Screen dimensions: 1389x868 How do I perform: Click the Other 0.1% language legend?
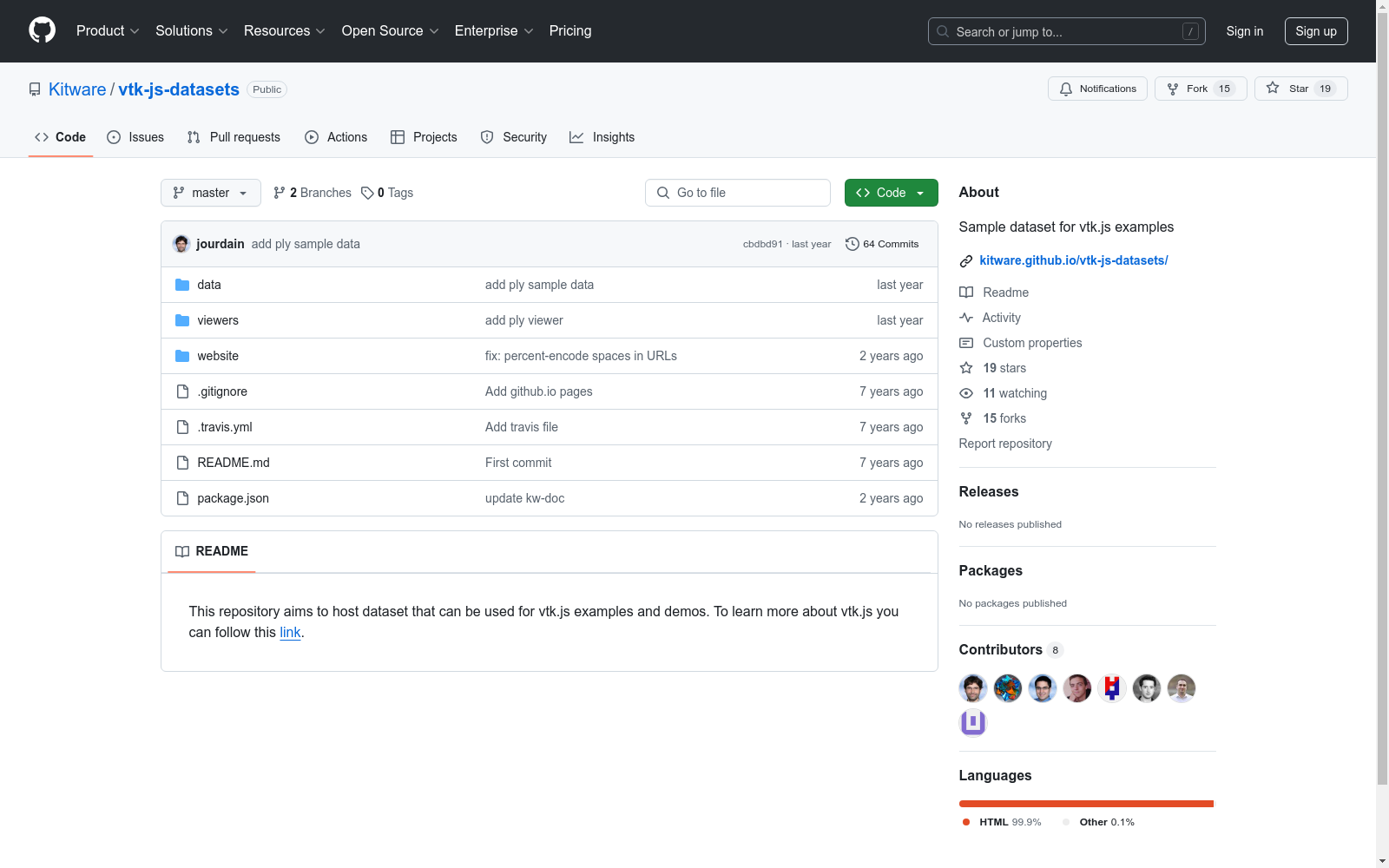1098,822
